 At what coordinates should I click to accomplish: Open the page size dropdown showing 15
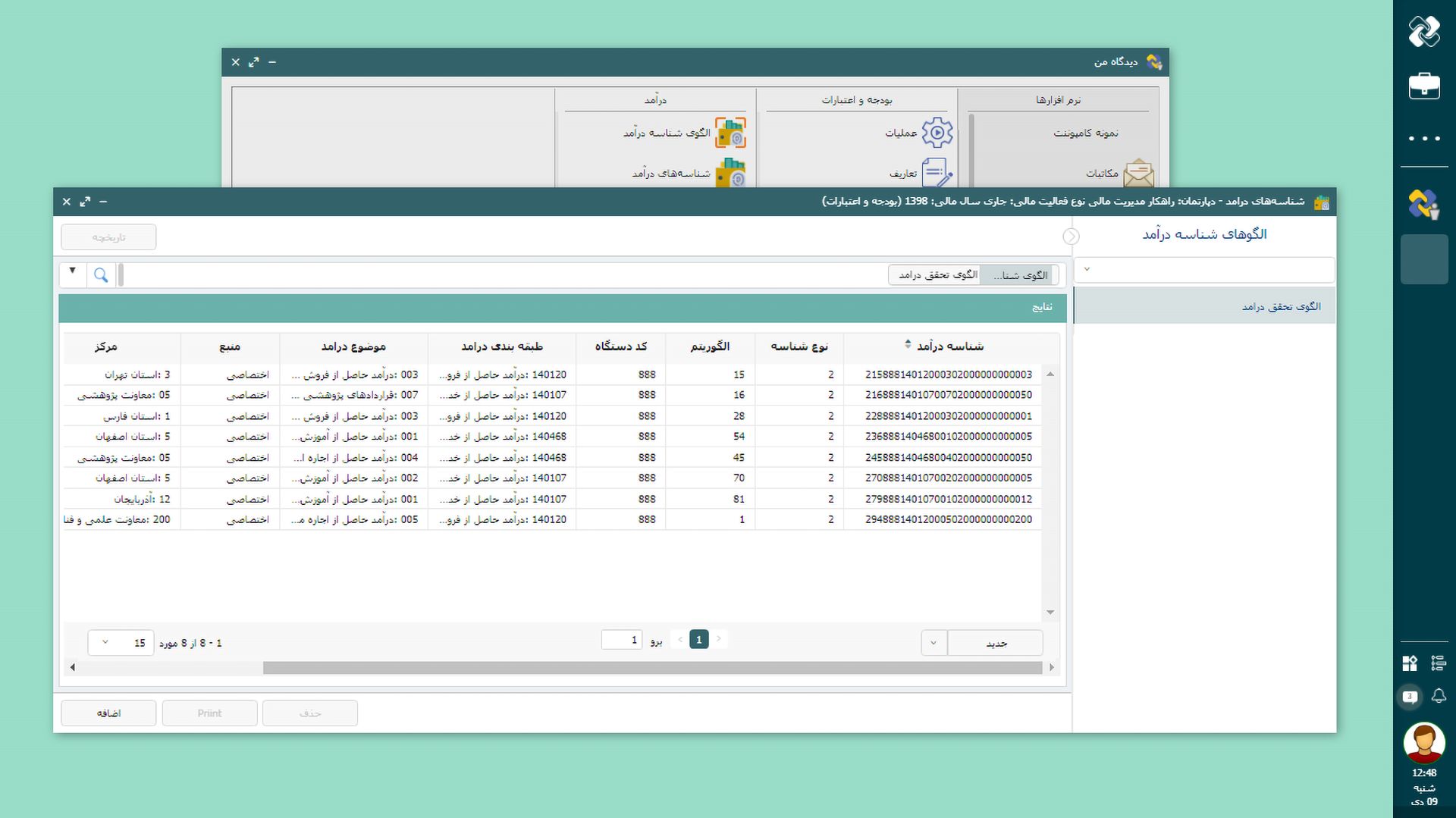point(121,643)
